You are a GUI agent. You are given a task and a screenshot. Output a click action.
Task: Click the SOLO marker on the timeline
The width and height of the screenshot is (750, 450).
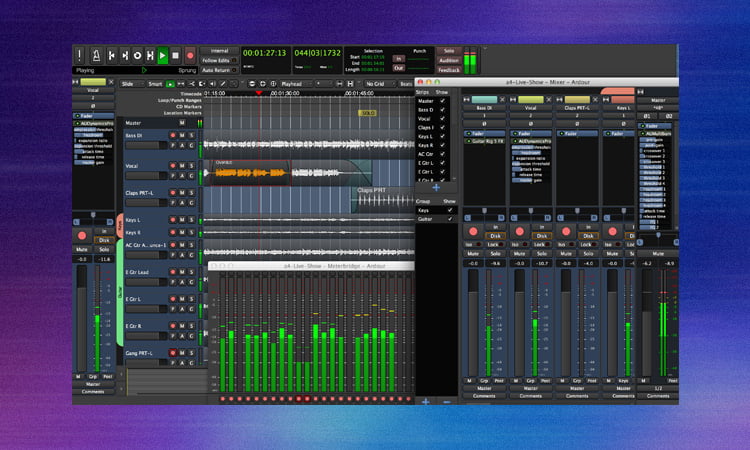(367, 113)
